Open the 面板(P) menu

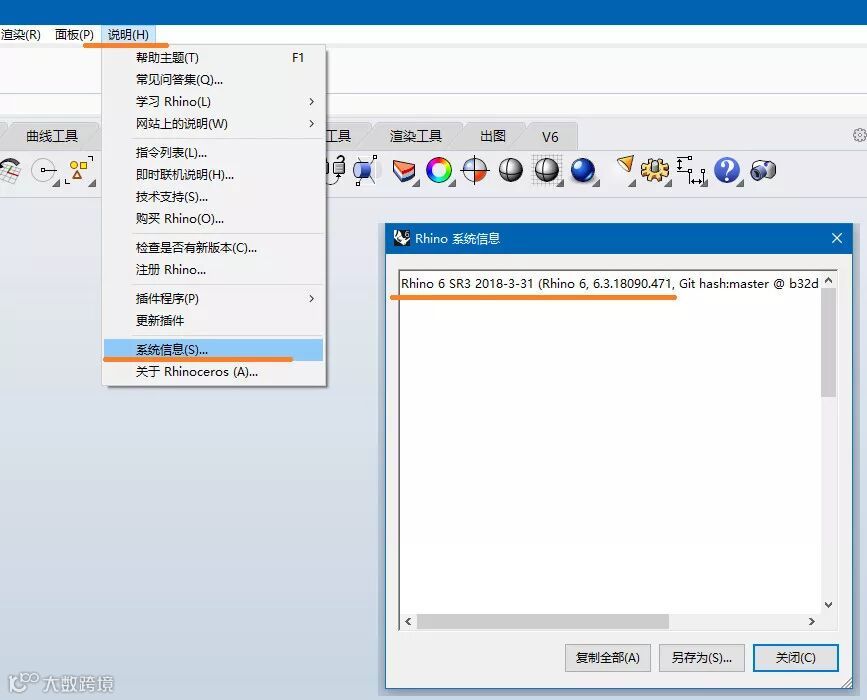(x=74, y=34)
